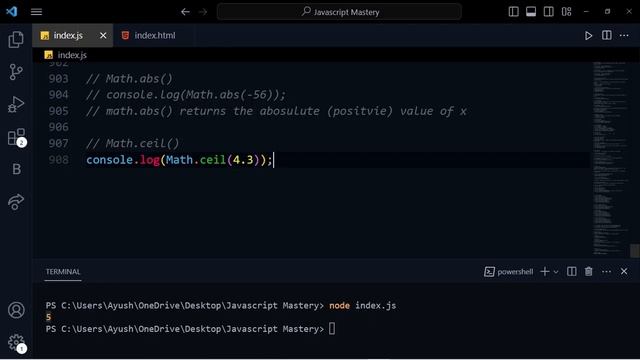Switch to index.js tab
The height and width of the screenshot is (360, 640).
(68, 36)
